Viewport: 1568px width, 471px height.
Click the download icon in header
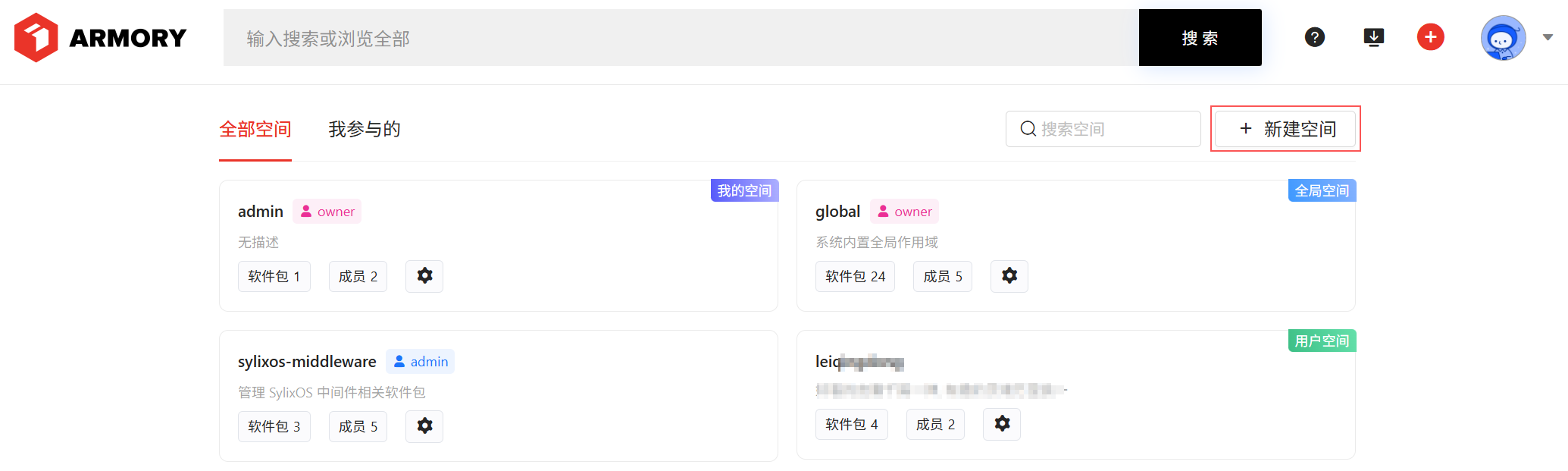tap(1373, 37)
